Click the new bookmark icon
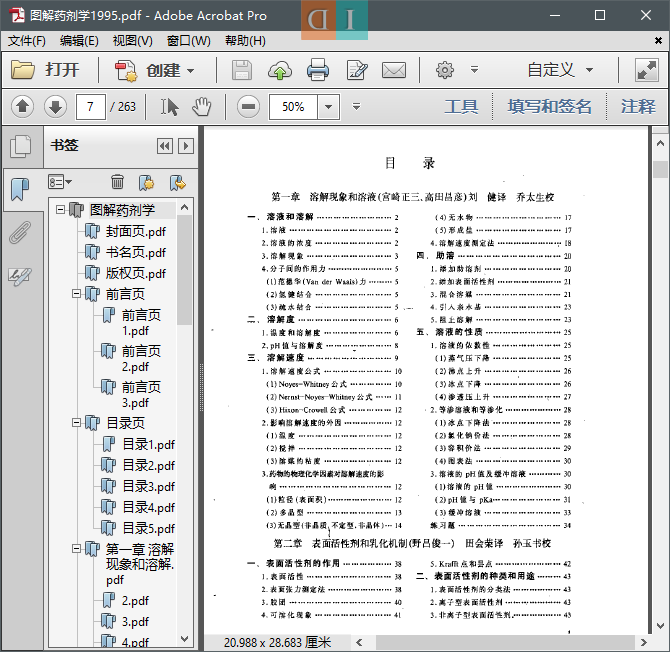 click(x=147, y=182)
